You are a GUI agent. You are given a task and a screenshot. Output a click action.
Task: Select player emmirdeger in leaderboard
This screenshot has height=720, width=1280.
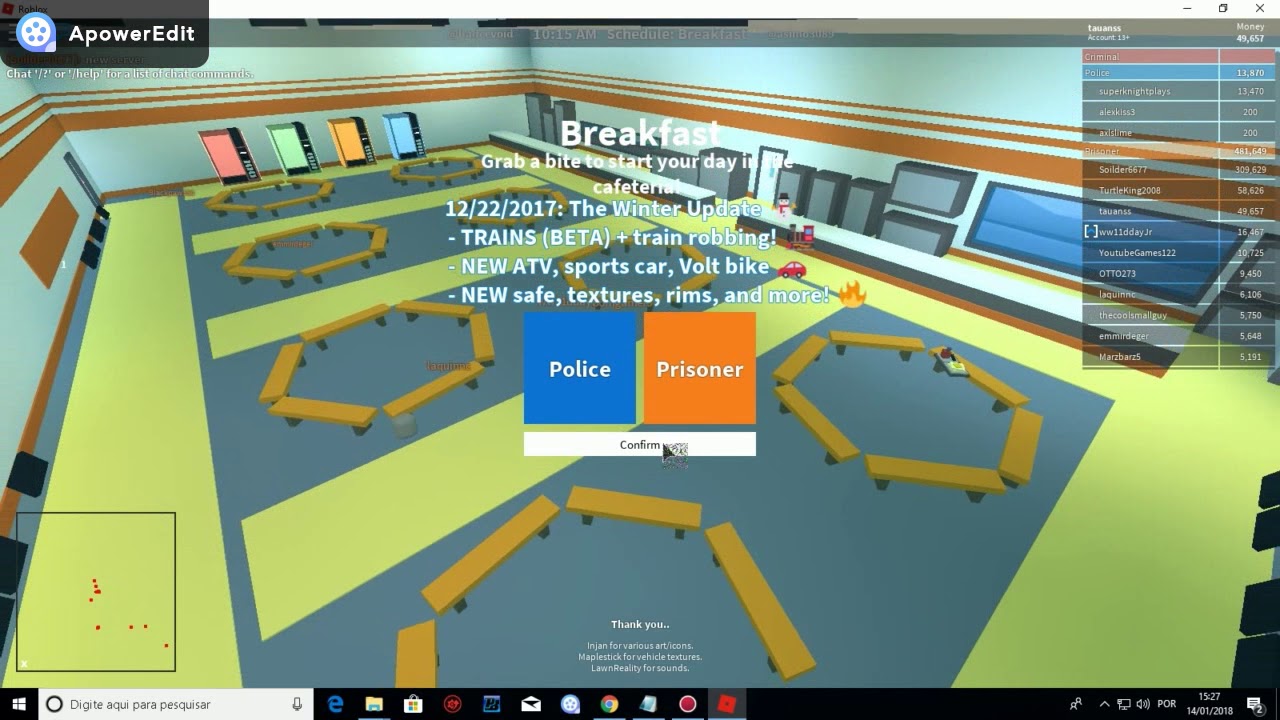tap(1176, 336)
